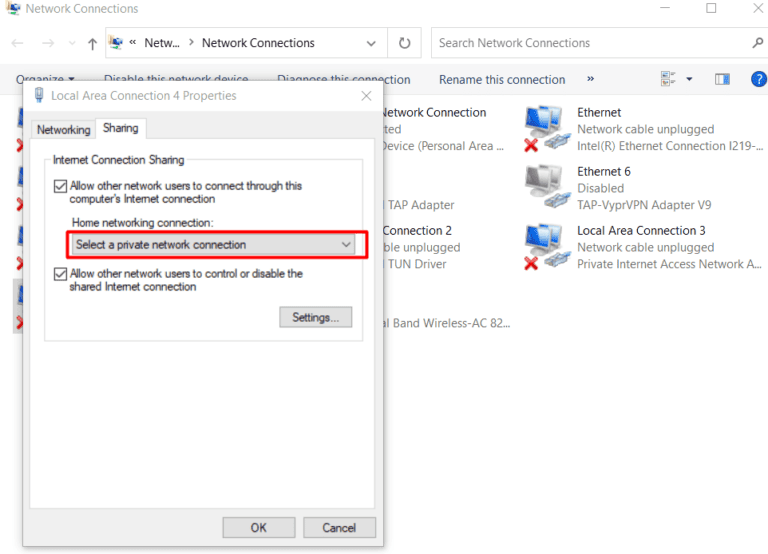Viewport: 768px width, 554px height.
Task: Click the Settings... button
Action: point(315,317)
